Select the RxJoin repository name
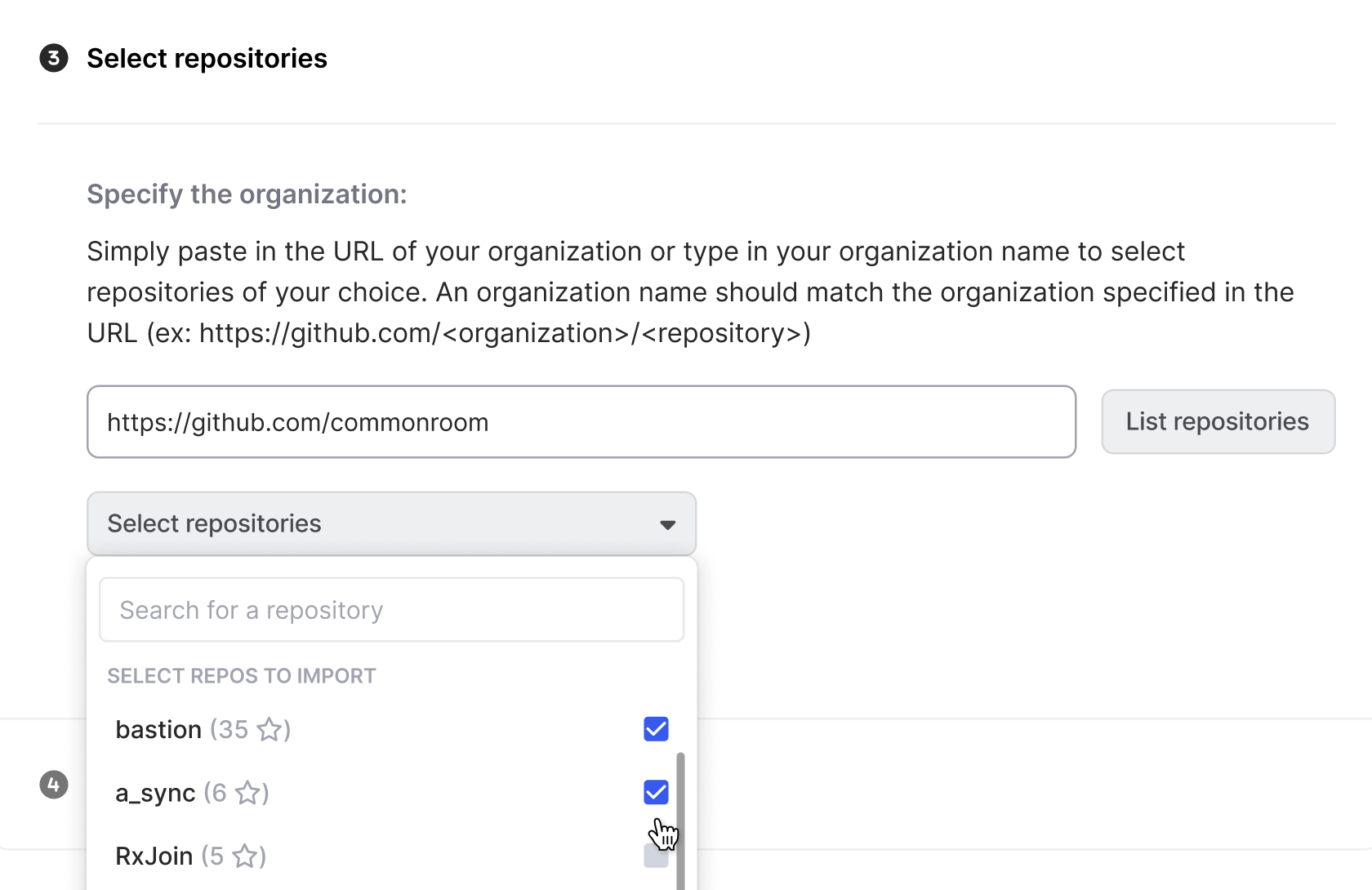This screenshot has height=890, width=1372. [x=154, y=856]
